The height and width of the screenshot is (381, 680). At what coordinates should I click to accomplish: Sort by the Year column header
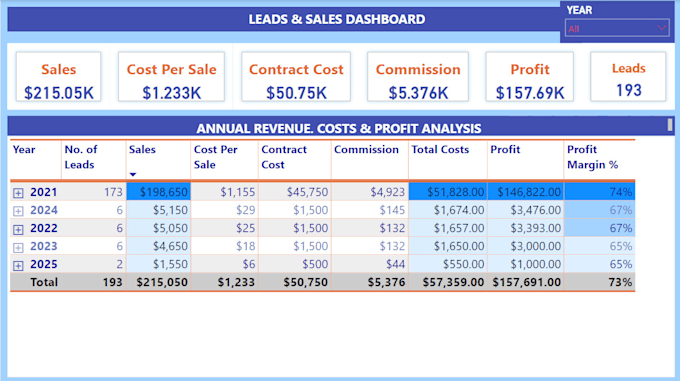[24, 150]
